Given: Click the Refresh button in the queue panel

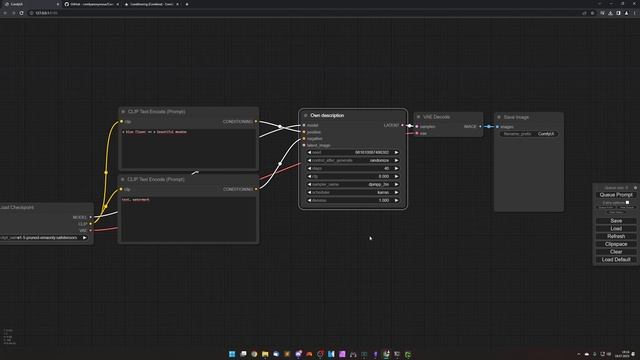Looking at the screenshot, I should tap(616, 236).
